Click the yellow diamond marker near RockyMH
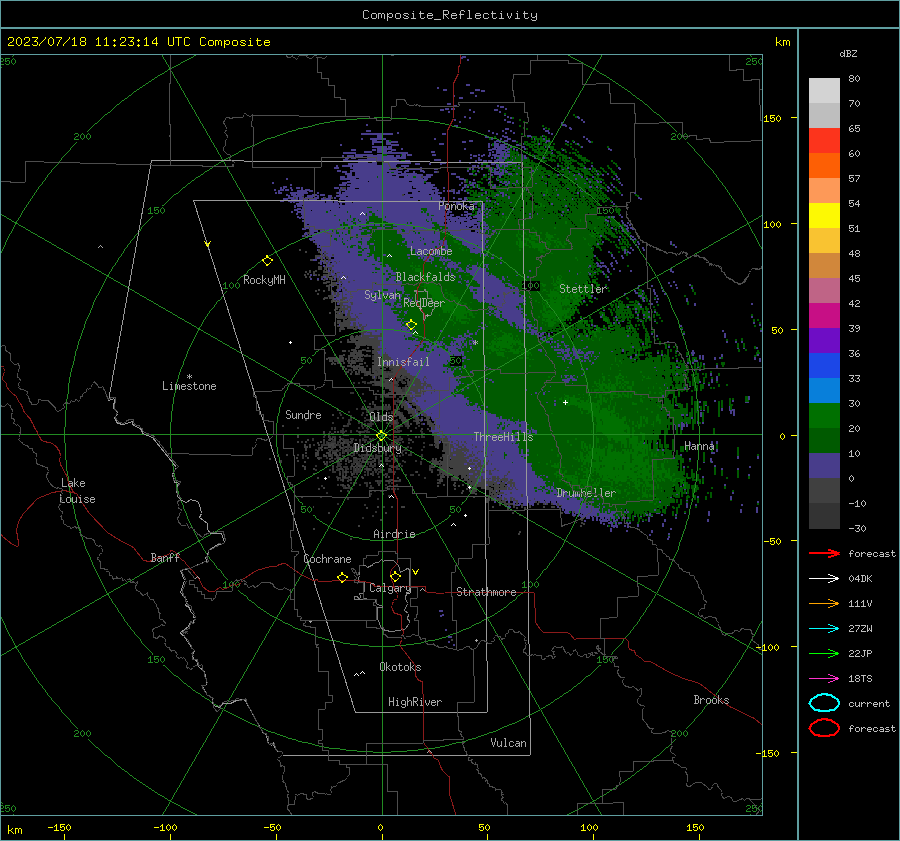900x841 pixels. [x=267, y=261]
